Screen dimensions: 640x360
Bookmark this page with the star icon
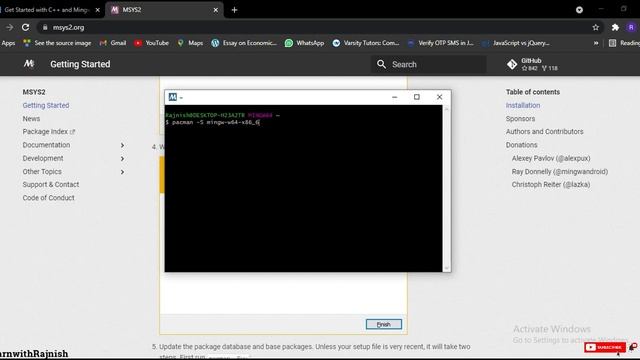[596, 27]
